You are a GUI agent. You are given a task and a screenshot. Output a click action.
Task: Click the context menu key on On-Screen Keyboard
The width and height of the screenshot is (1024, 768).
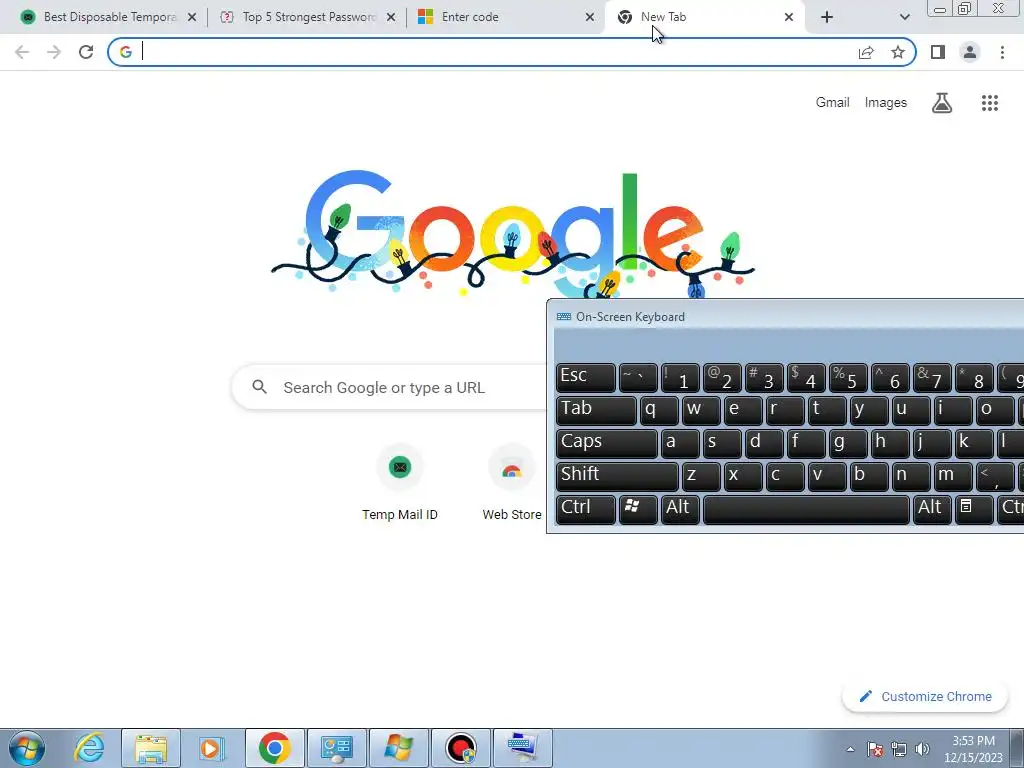[x=973, y=509]
